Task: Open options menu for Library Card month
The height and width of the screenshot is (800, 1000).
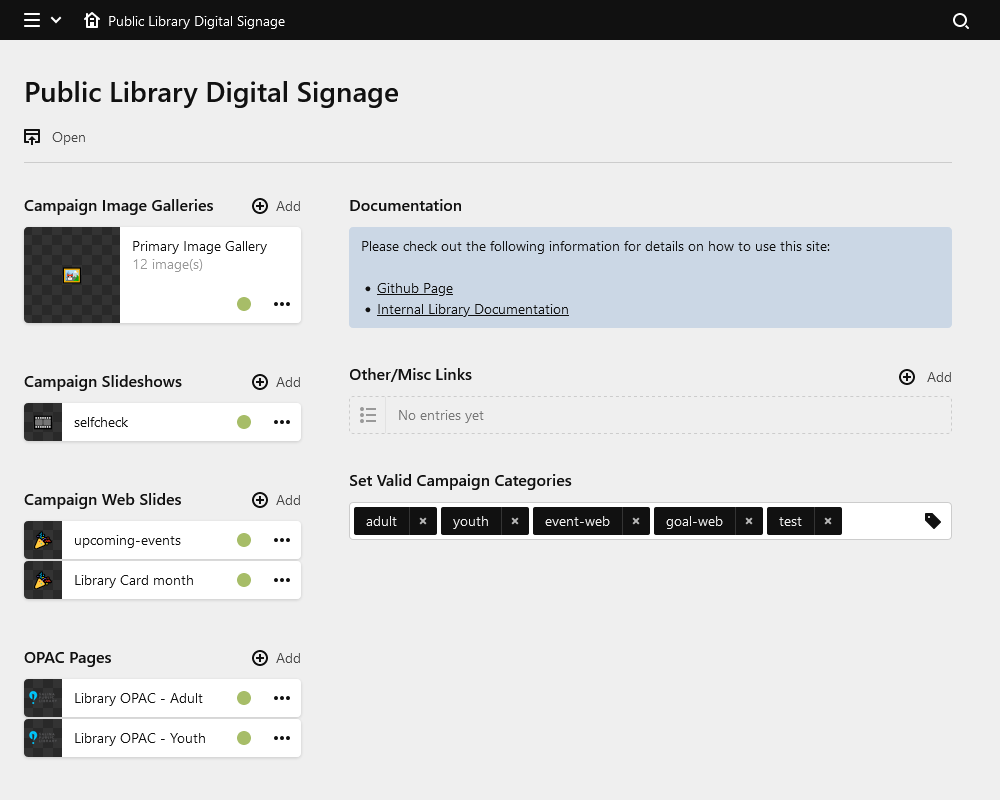Action: pos(282,580)
